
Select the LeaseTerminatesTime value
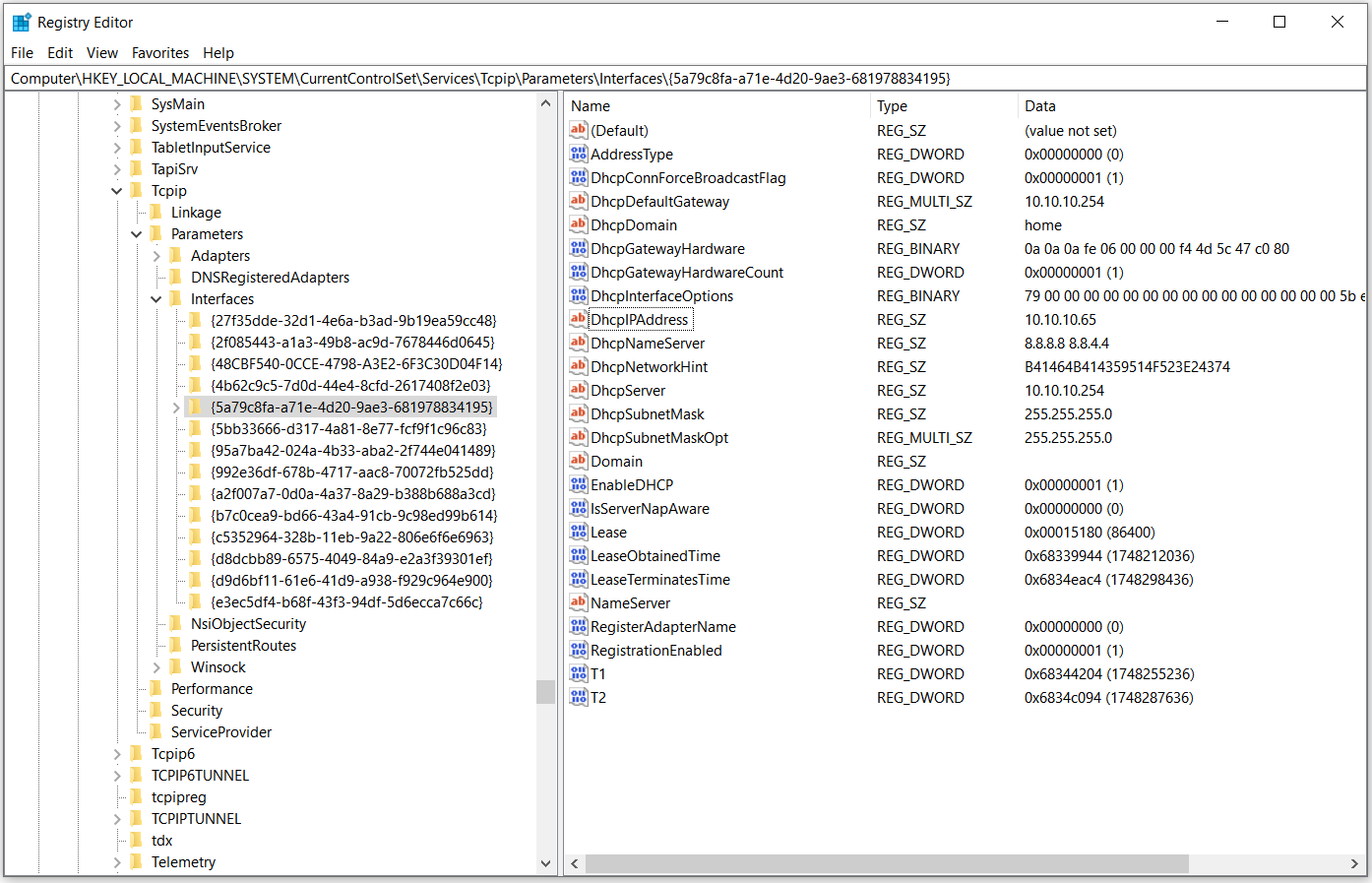[660, 579]
